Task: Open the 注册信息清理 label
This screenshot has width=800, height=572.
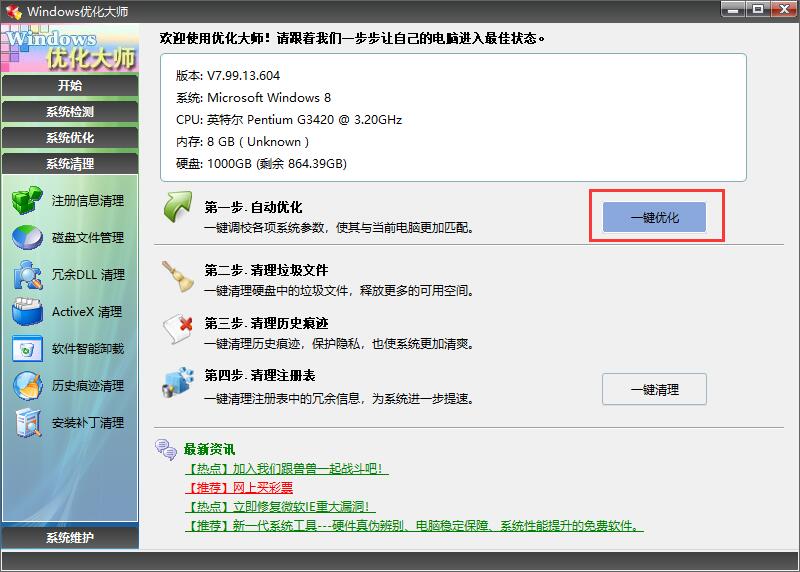Action: tap(88, 201)
